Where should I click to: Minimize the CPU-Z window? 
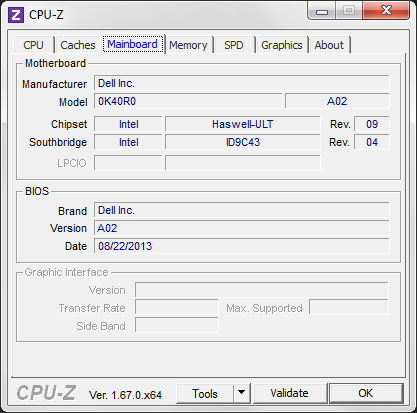[322, 11]
